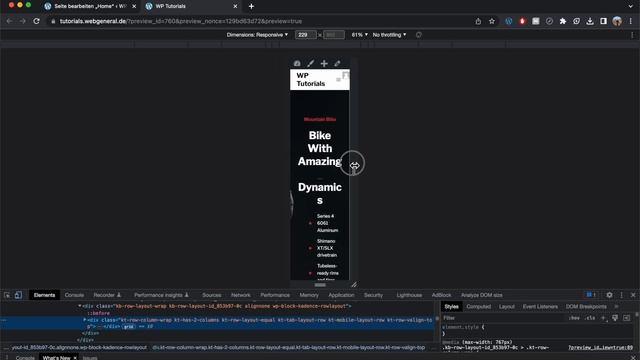Open the DevTools issues counter badge
The width and height of the screenshot is (640, 360).
(591, 295)
